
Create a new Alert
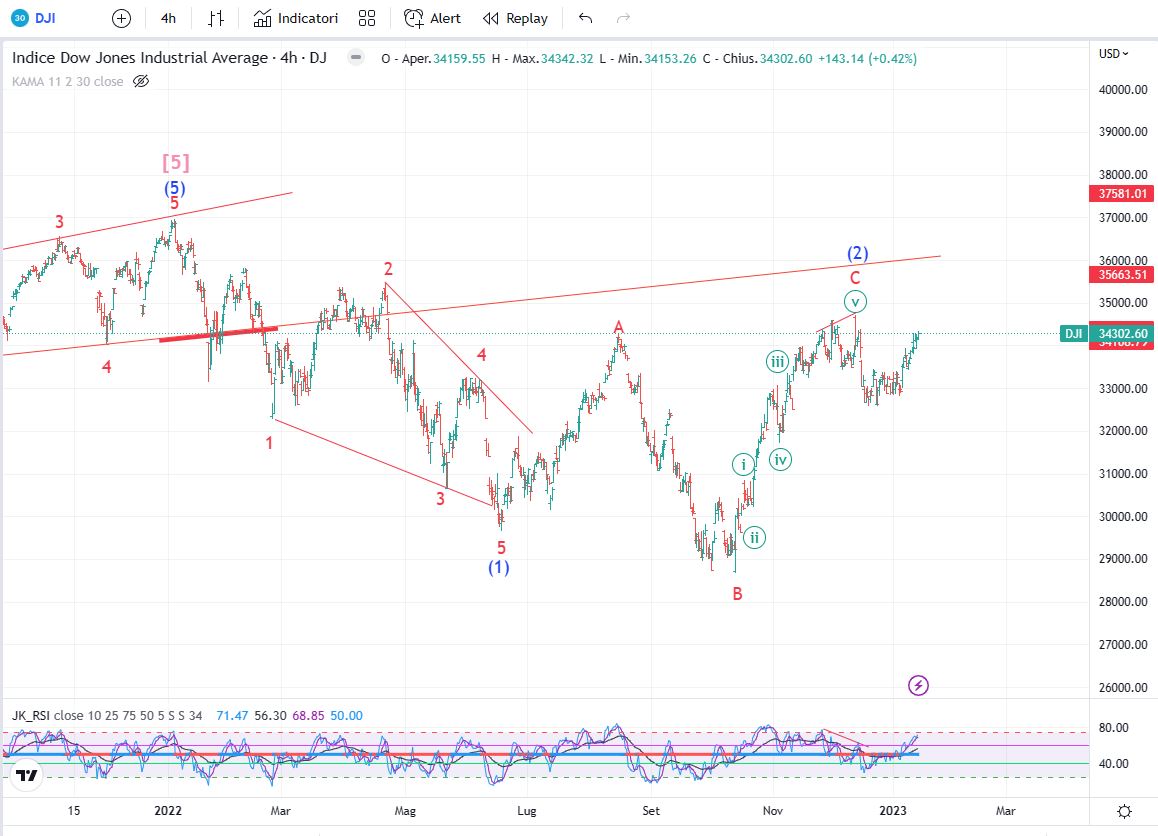pyautogui.click(x=433, y=18)
